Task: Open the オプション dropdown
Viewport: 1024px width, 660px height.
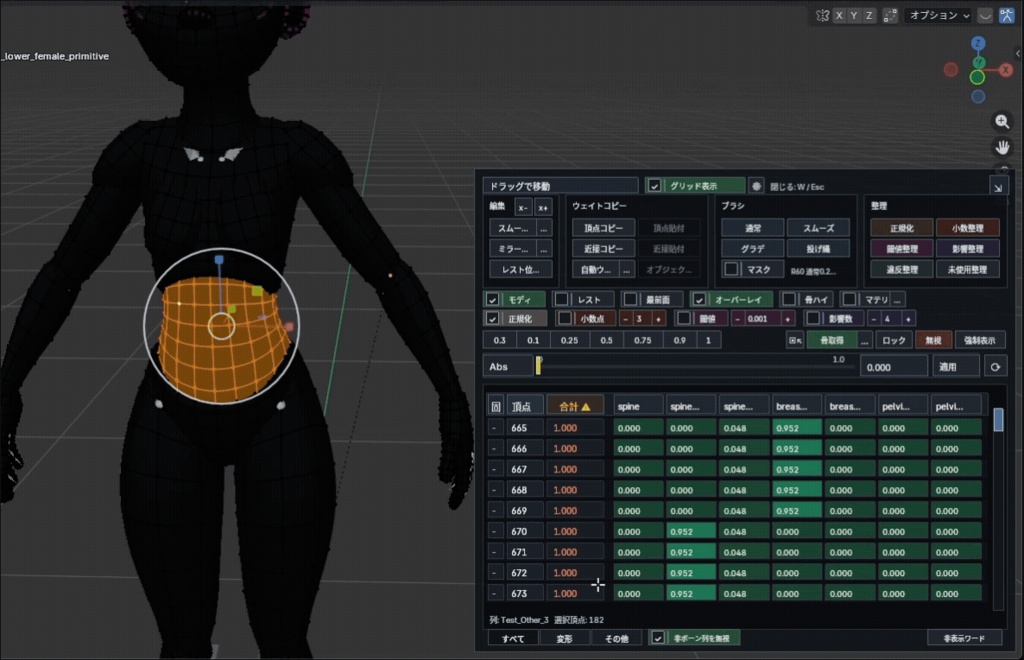Action: [x=938, y=15]
